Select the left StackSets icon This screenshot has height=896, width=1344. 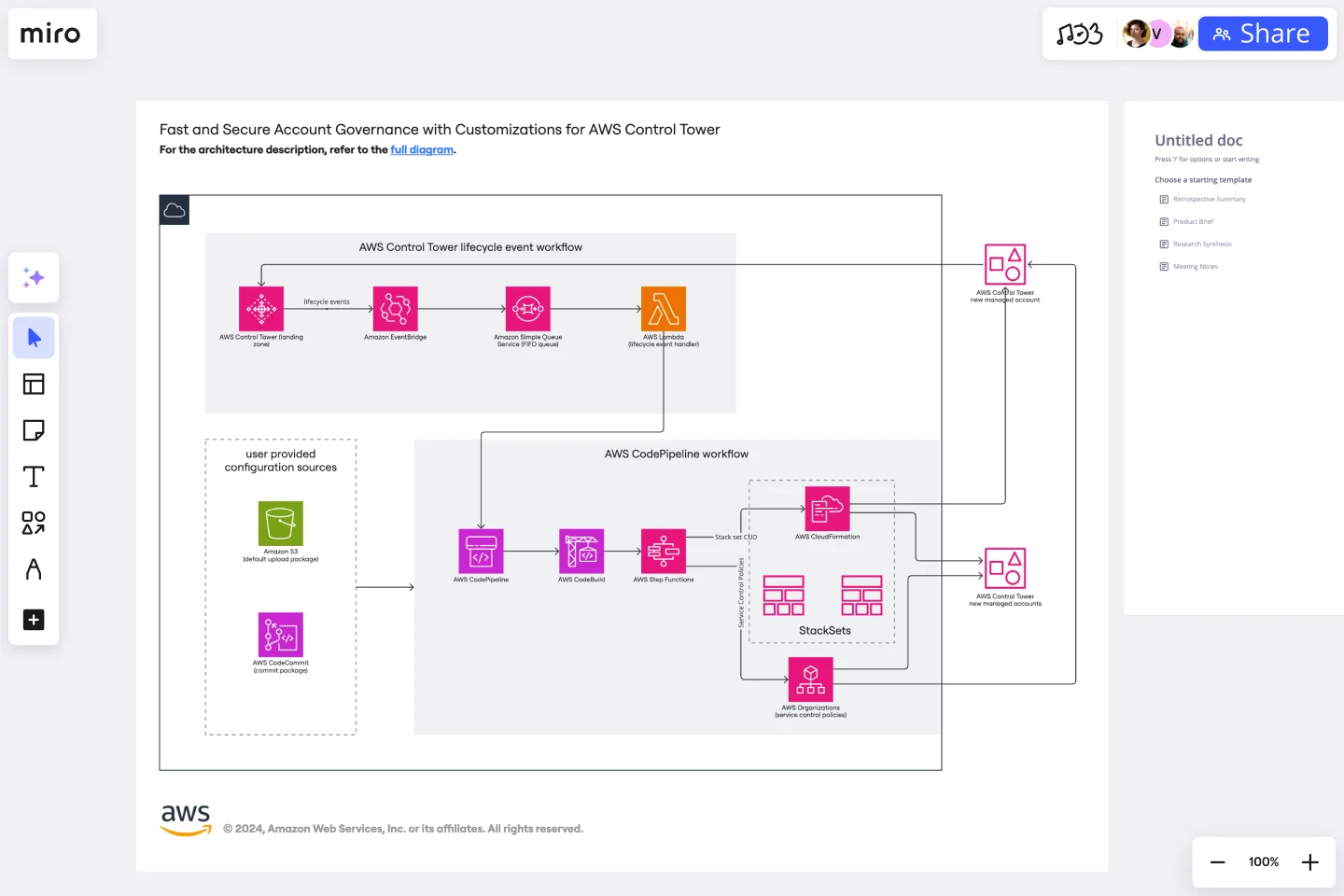[x=784, y=595]
